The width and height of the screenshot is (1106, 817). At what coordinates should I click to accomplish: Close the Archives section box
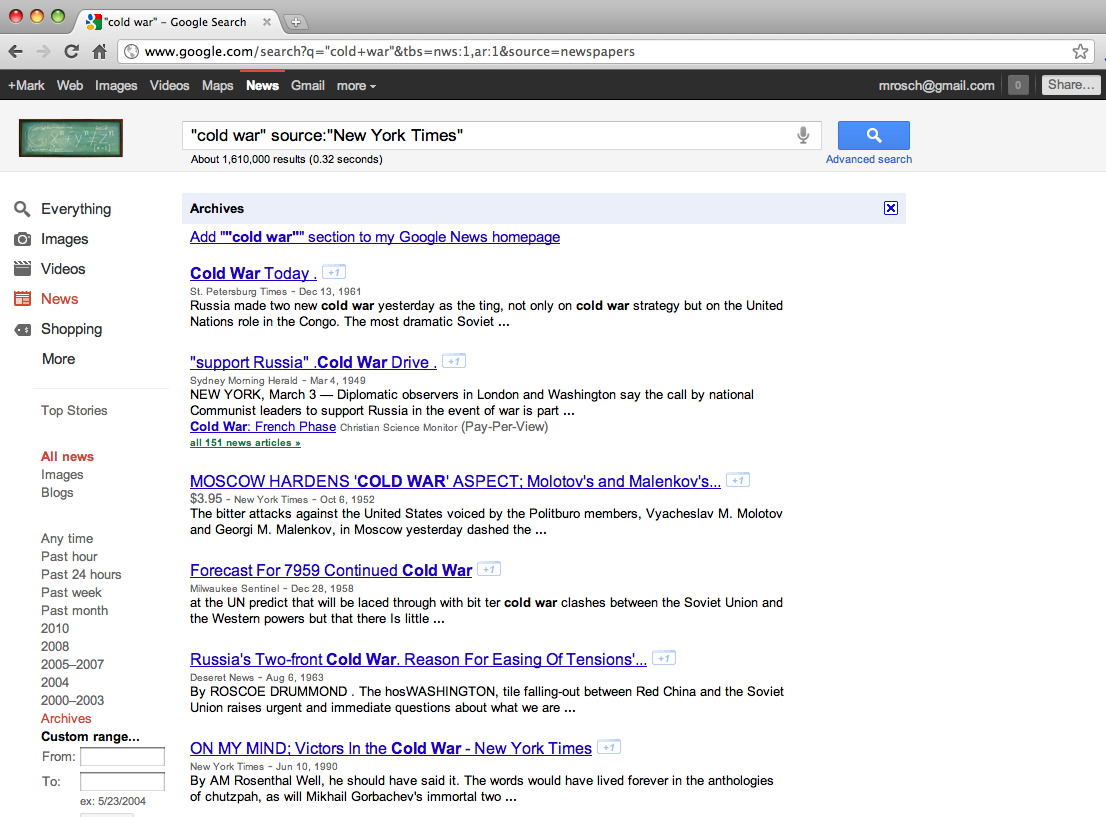(x=891, y=208)
